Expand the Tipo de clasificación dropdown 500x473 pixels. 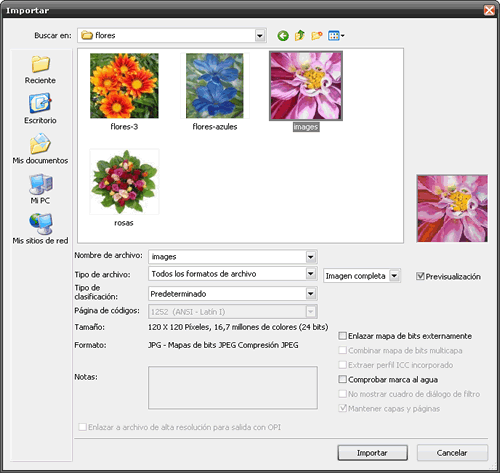tap(311, 294)
